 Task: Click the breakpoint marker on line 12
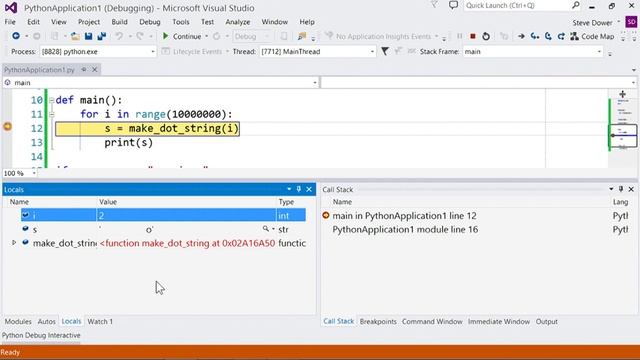pos(7,127)
